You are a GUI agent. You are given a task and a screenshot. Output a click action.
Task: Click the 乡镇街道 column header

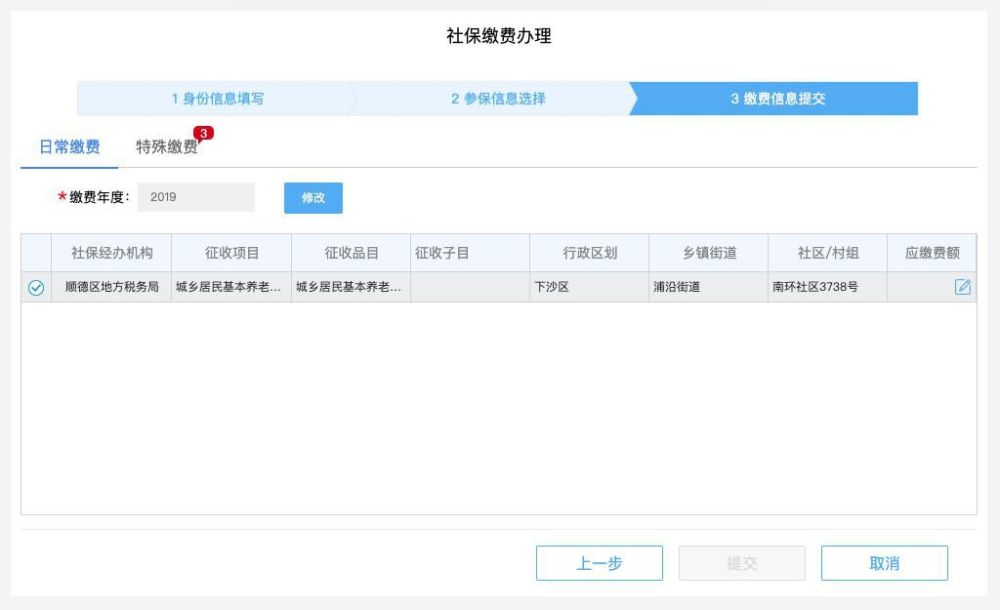click(709, 253)
